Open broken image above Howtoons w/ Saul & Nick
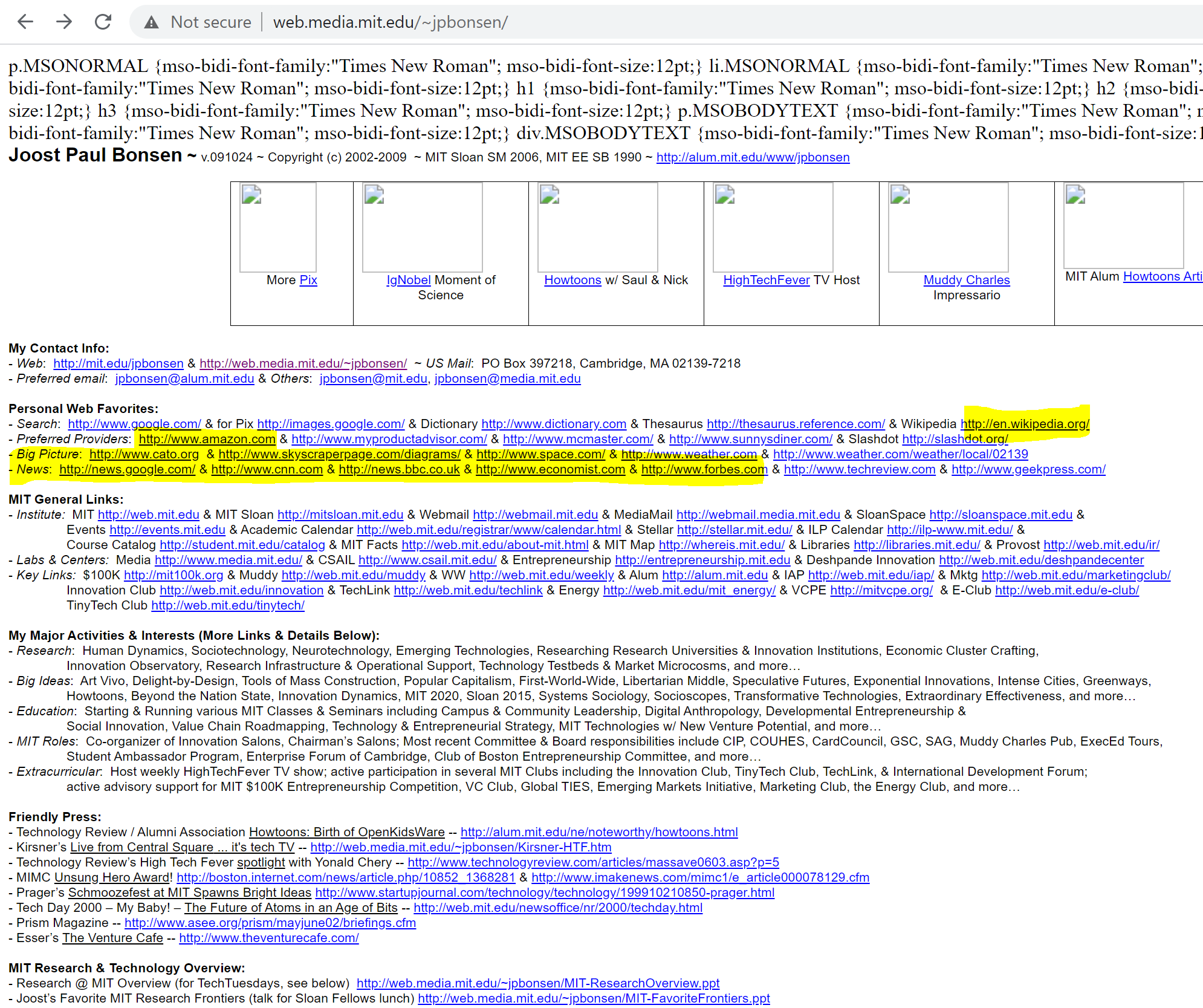Image resolution: width=1203 pixels, height=1008 pixels. tap(598, 227)
